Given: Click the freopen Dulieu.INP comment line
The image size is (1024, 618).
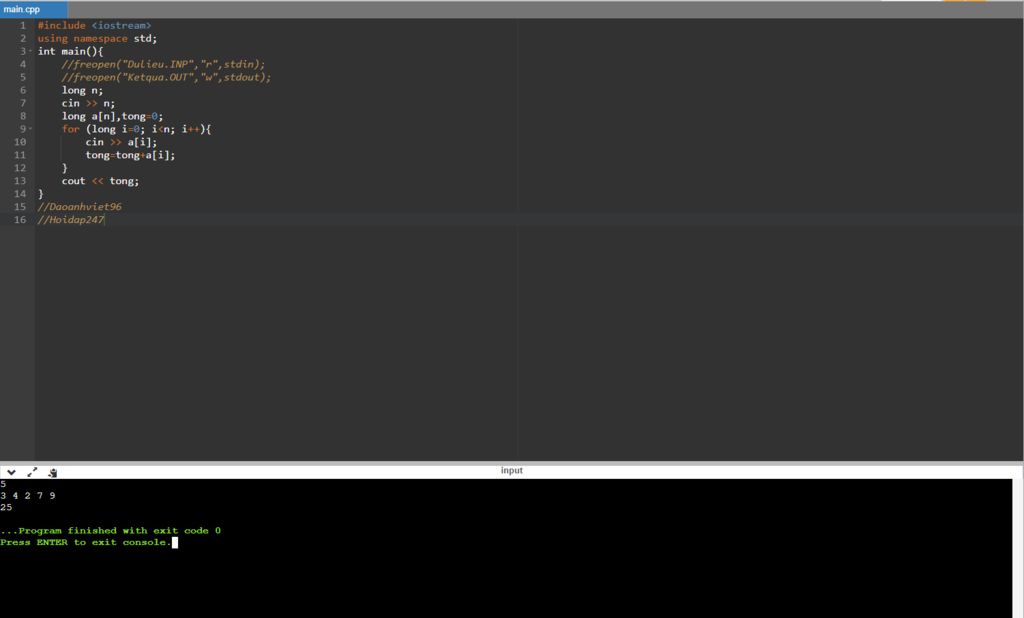Looking at the screenshot, I should click(163, 64).
